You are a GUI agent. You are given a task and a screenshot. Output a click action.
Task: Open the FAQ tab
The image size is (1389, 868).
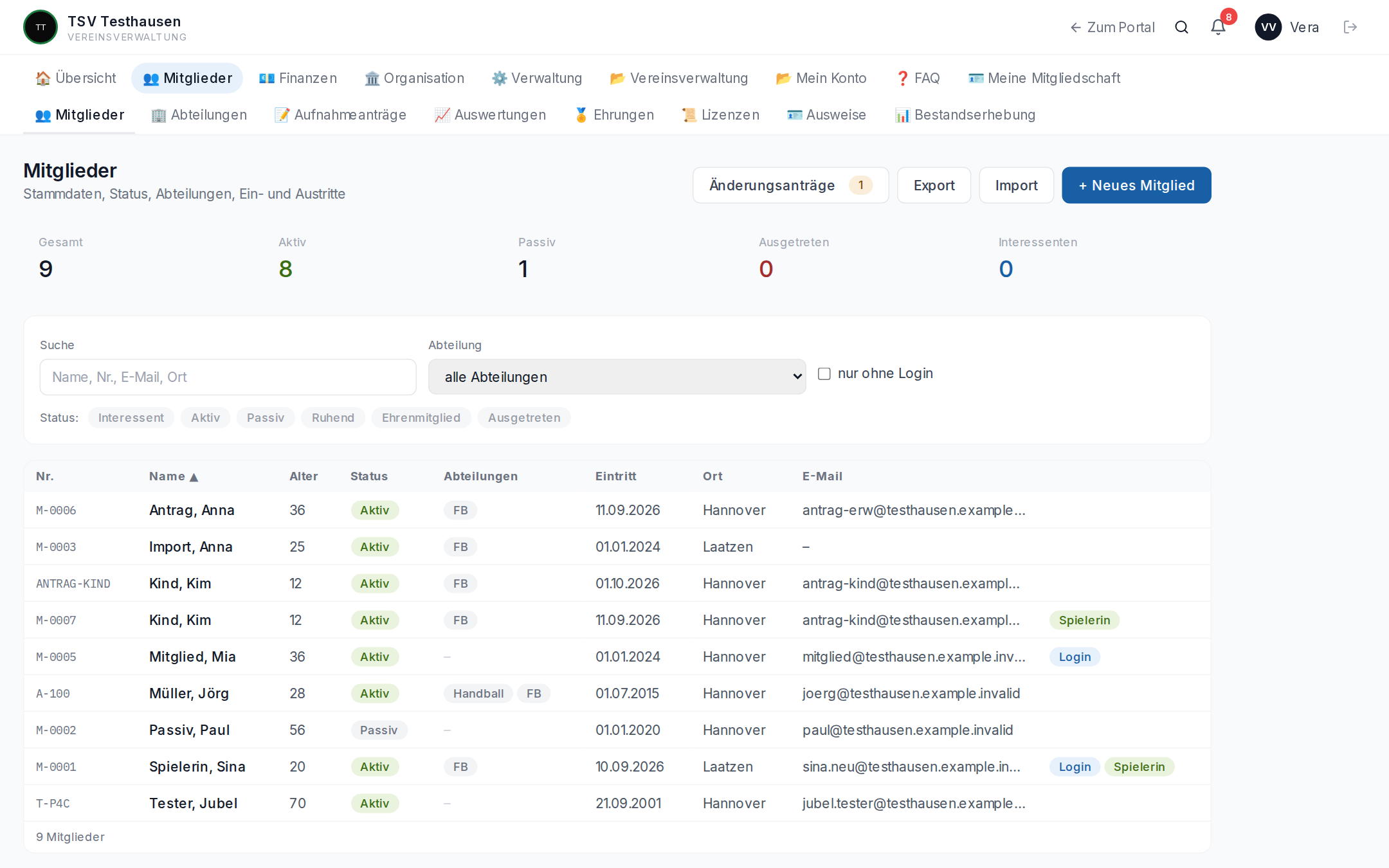coord(918,78)
